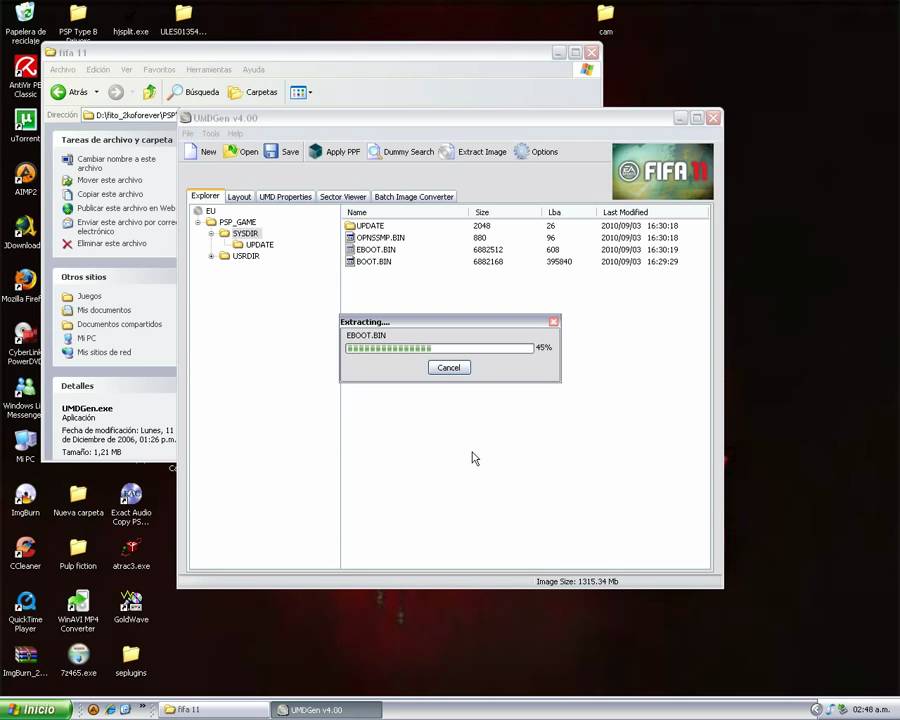The image size is (900, 720).
Task: Select the EU root disc node
Action: point(205,211)
